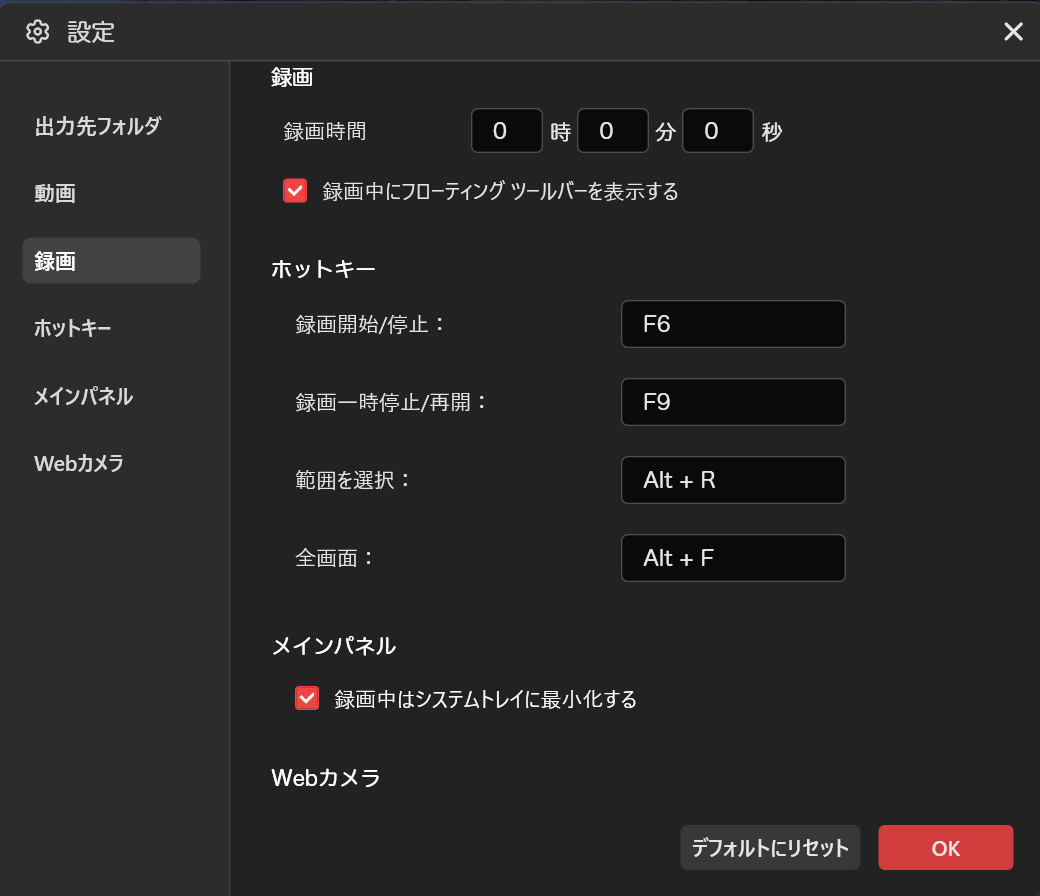Close the 設定 dialog with the X
The height and width of the screenshot is (896, 1040).
pyautogui.click(x=1013, y=32)
